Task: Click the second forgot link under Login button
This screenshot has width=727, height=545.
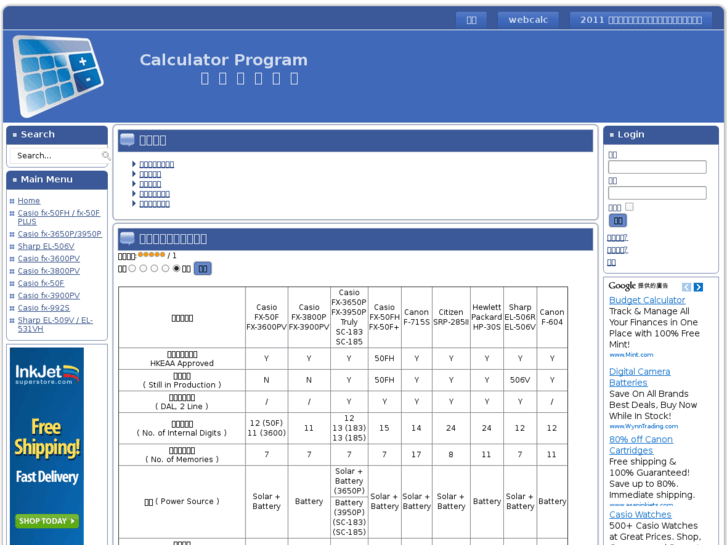Action: 617,250
